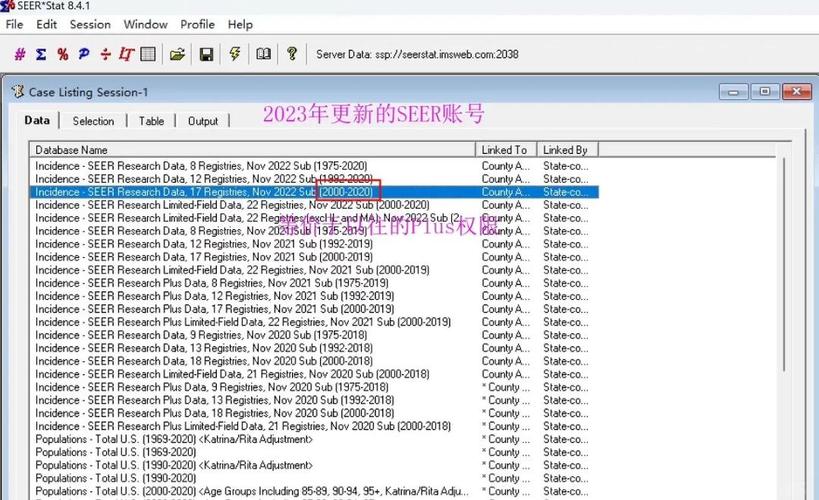The width and height of the screenshot is (819, 500).
Task: Select Research Plus Data, 8 Registries, Nov 2021 Sub
Action: pos(212,283)
